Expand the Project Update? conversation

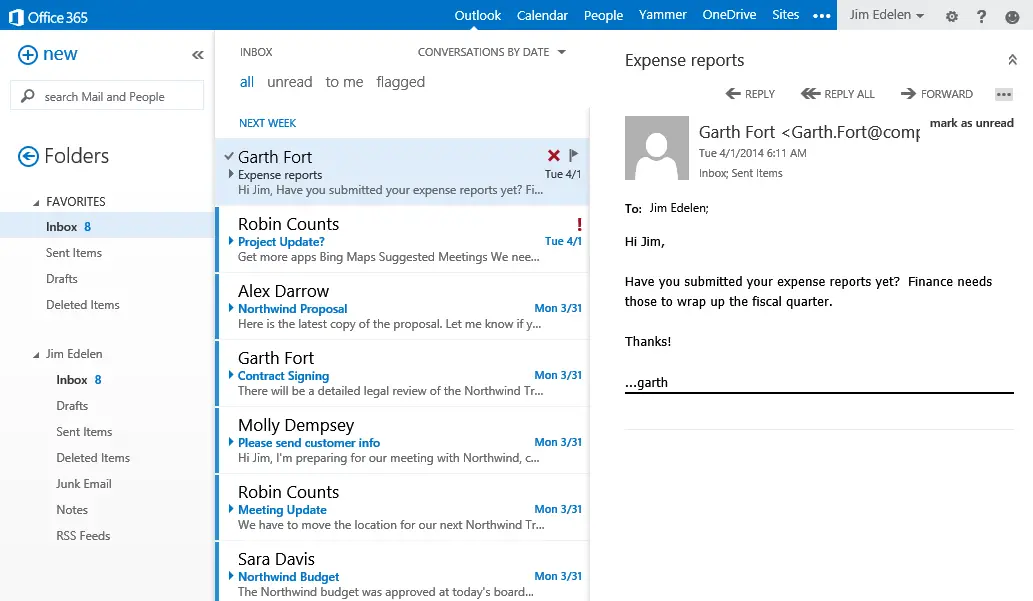coord(231,241)
